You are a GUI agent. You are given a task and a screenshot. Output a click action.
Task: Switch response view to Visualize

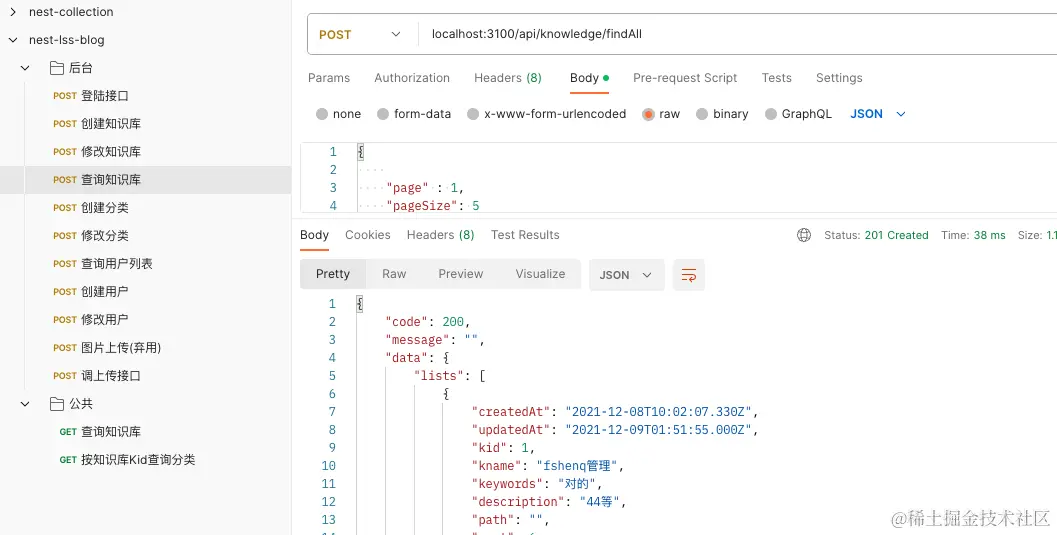(540, 274)
